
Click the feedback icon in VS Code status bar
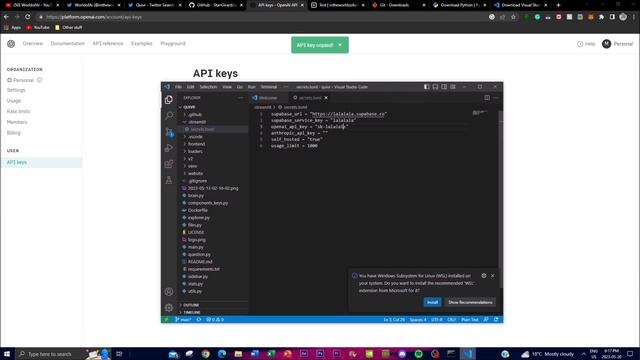tap(486, 320)
